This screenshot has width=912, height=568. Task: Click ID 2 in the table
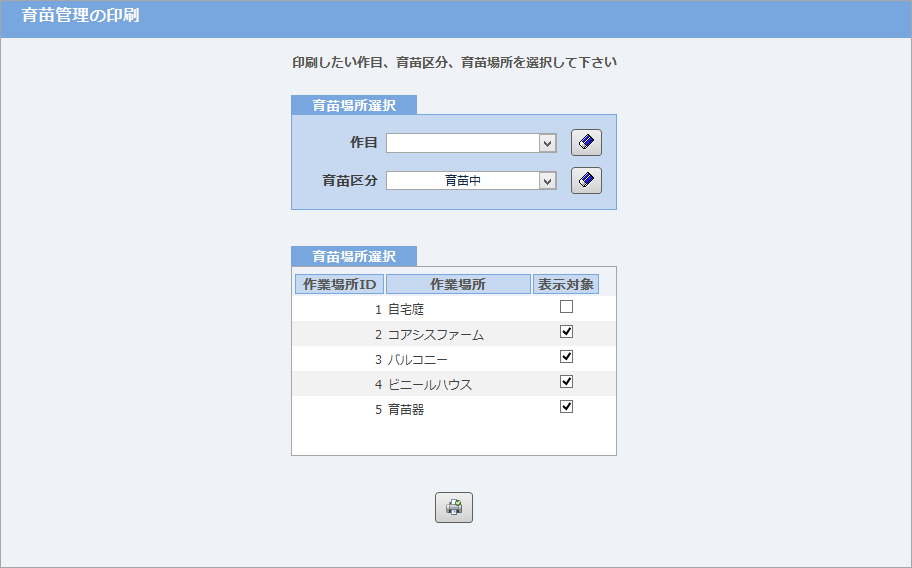click(378, 334)
